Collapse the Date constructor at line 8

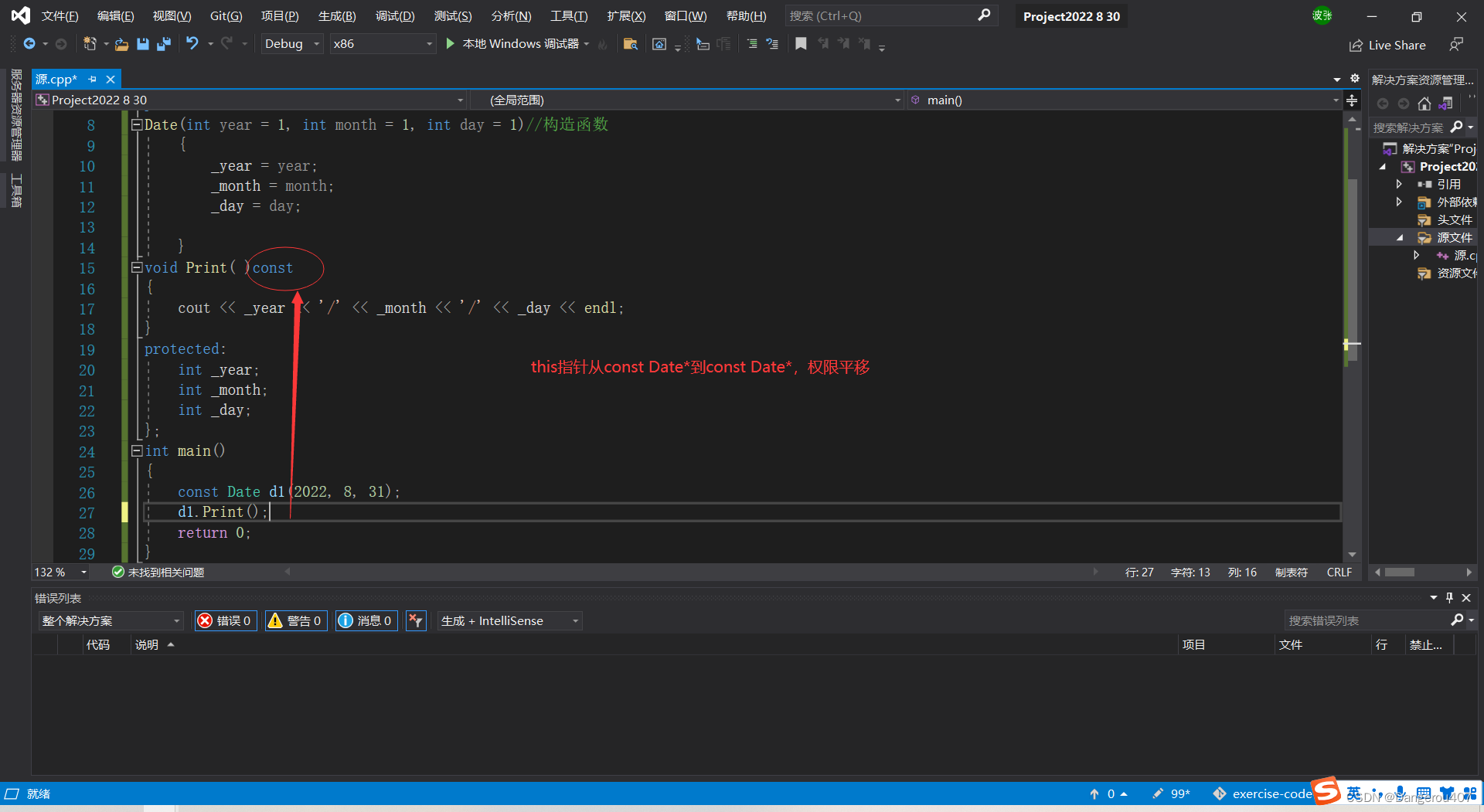tap(137, 124)
